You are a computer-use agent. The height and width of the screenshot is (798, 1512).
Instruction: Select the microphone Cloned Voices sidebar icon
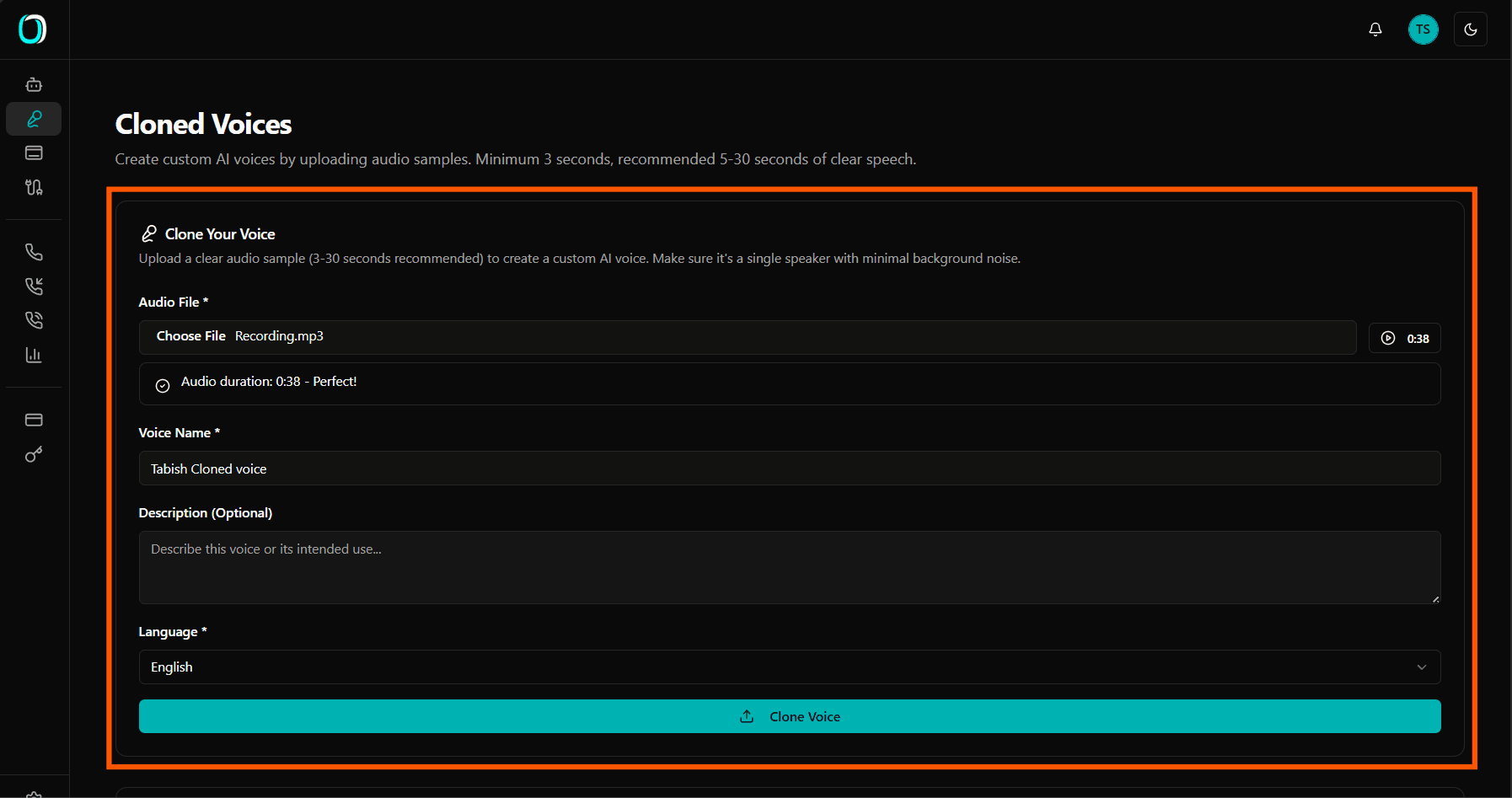[x=34, y=119]
